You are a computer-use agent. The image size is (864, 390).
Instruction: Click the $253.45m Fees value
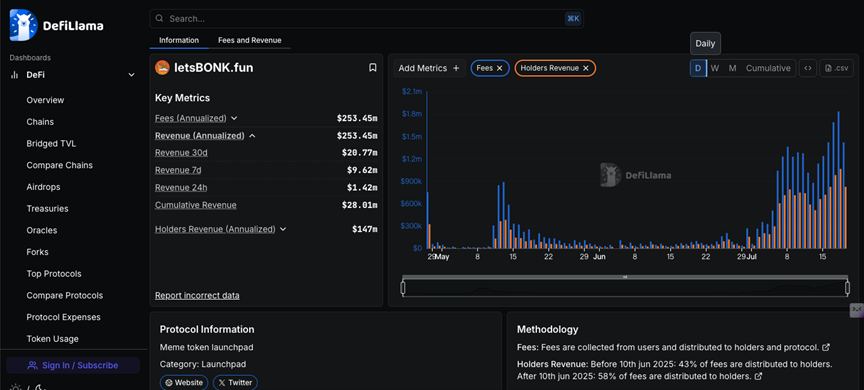click(357, 118)
